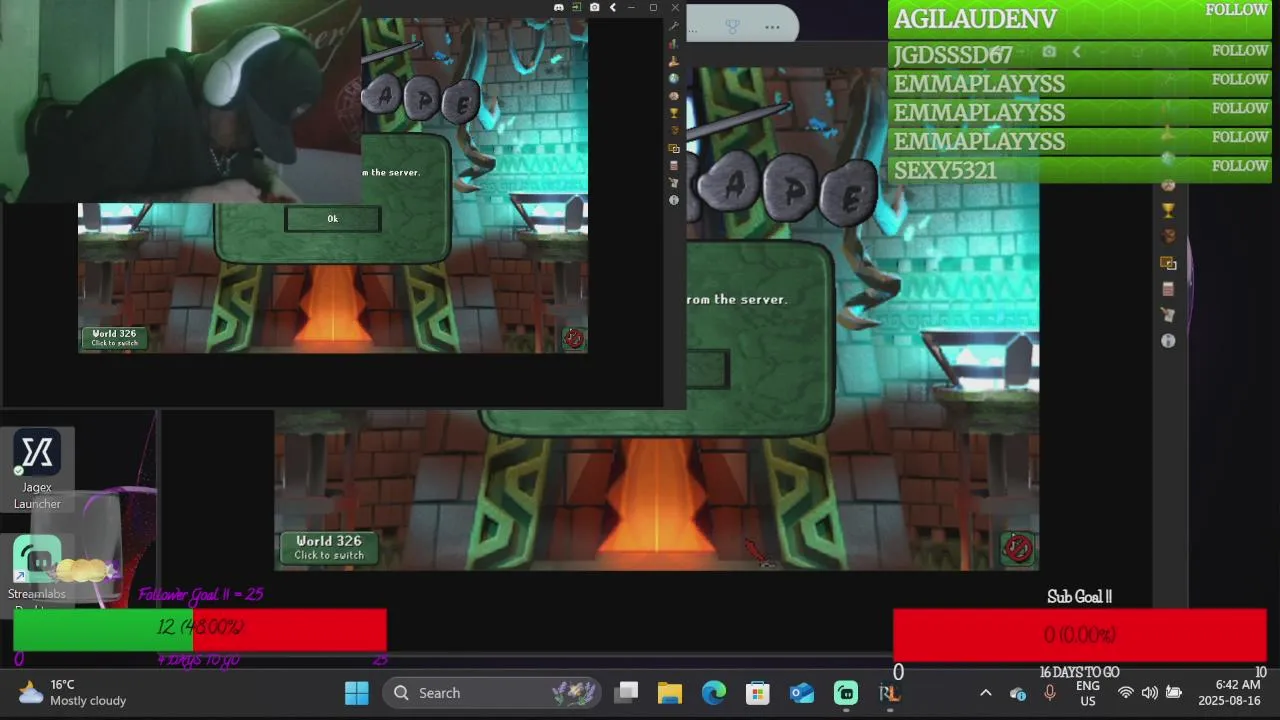Open Task View on taskbar
This screenshot has width=1280, height=720.
[627, 693]
